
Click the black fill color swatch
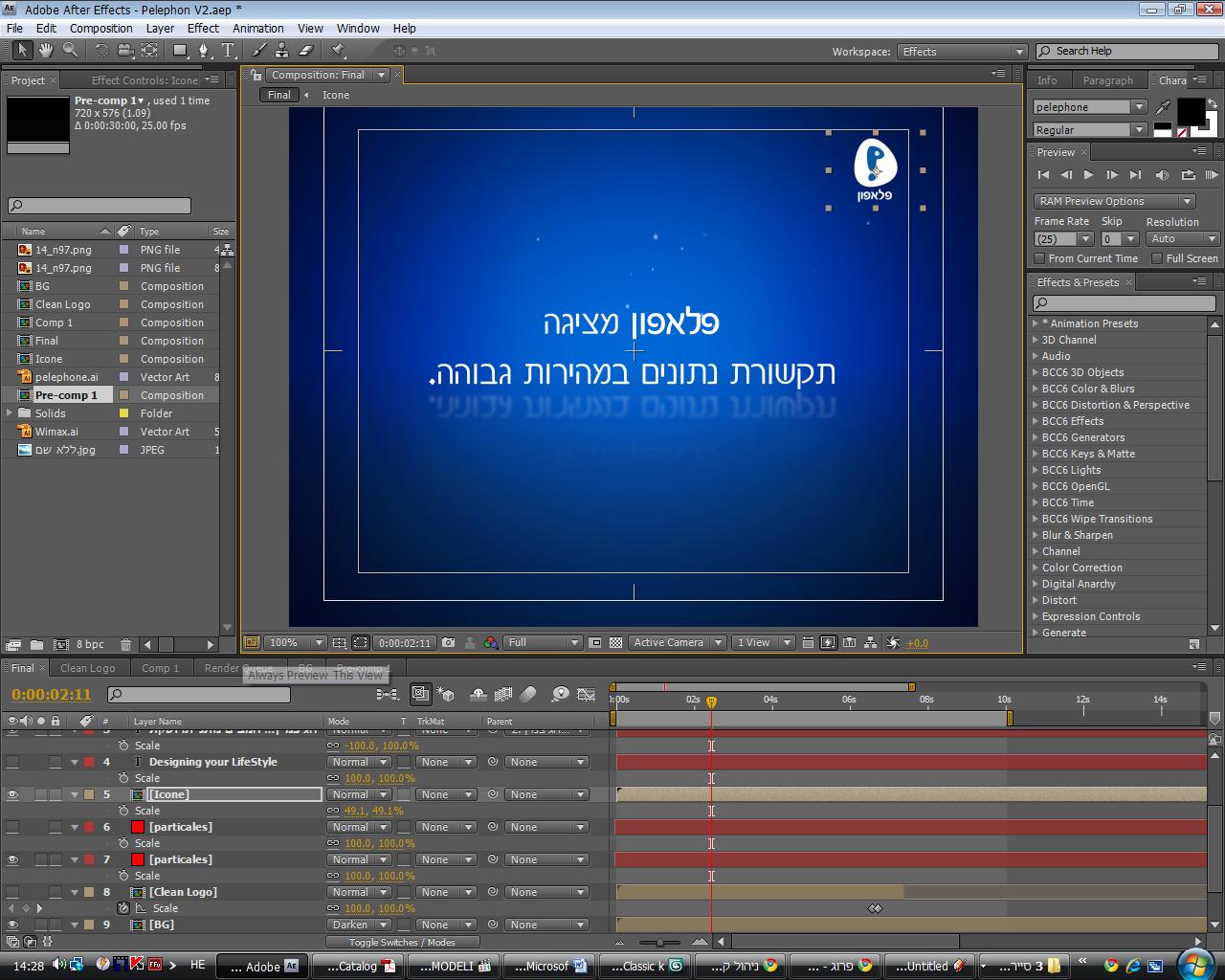[1191, 112]
